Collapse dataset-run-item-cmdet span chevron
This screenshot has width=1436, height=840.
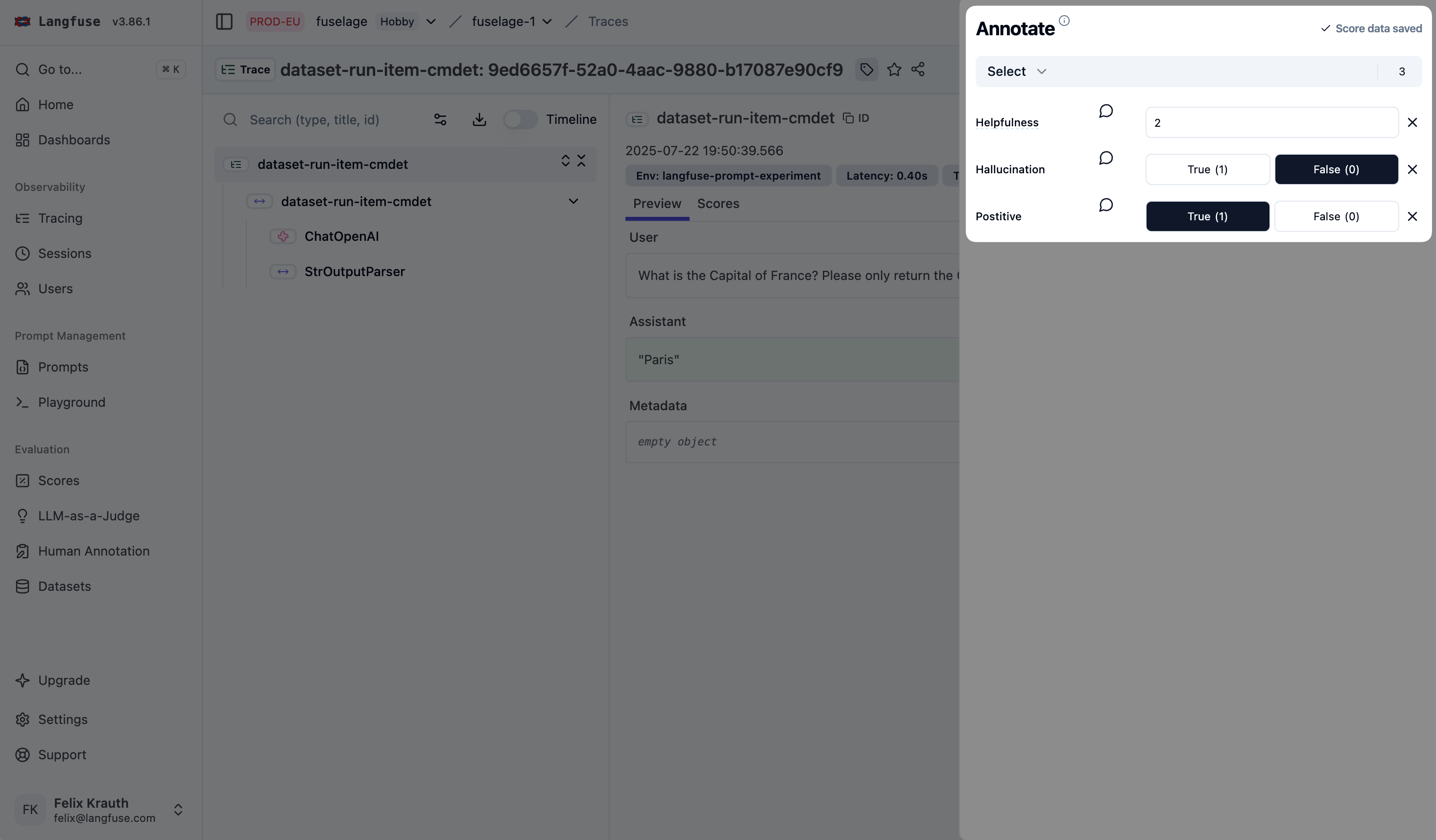point(573,201)
